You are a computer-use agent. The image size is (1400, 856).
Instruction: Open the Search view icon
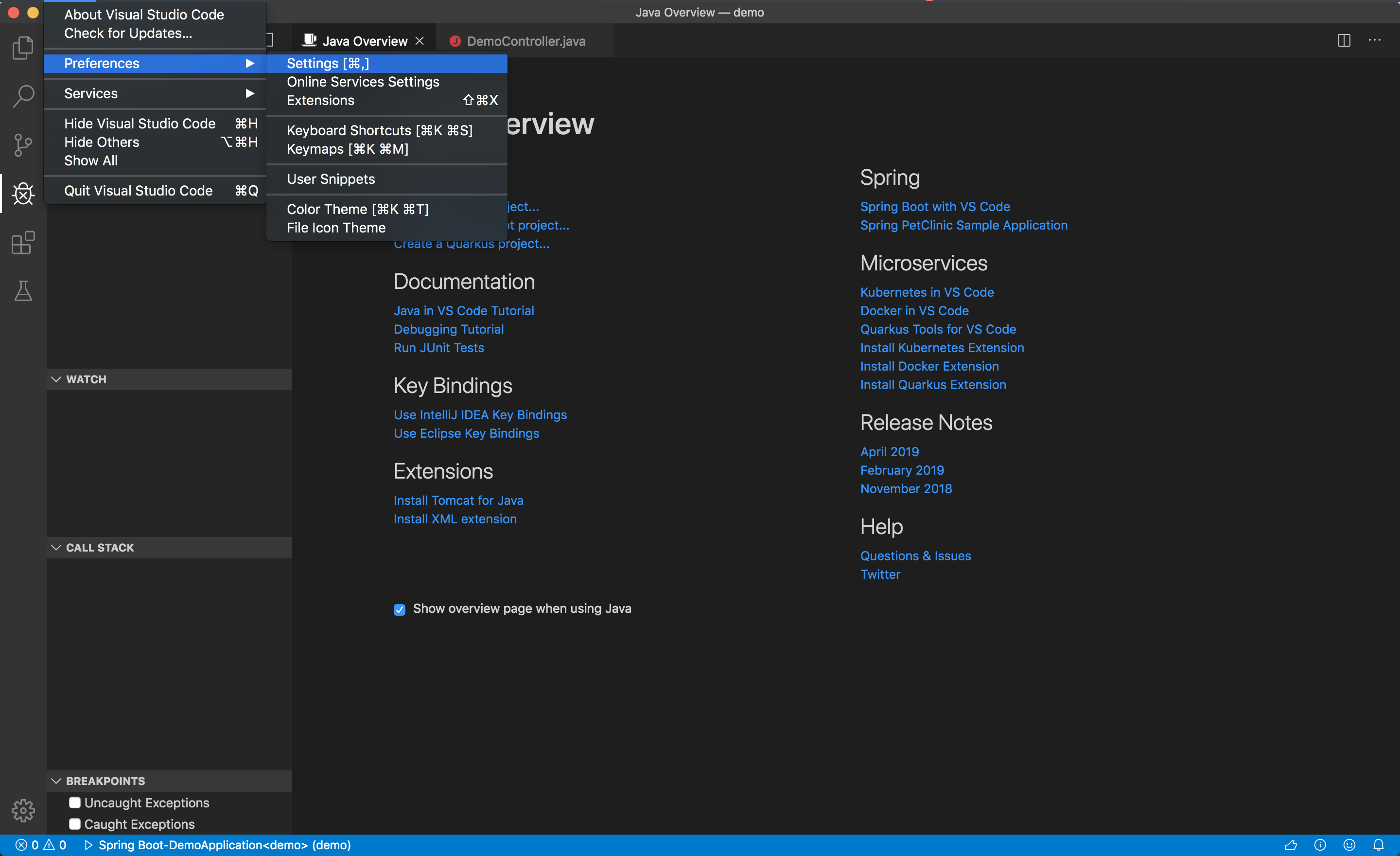point(23,96)
